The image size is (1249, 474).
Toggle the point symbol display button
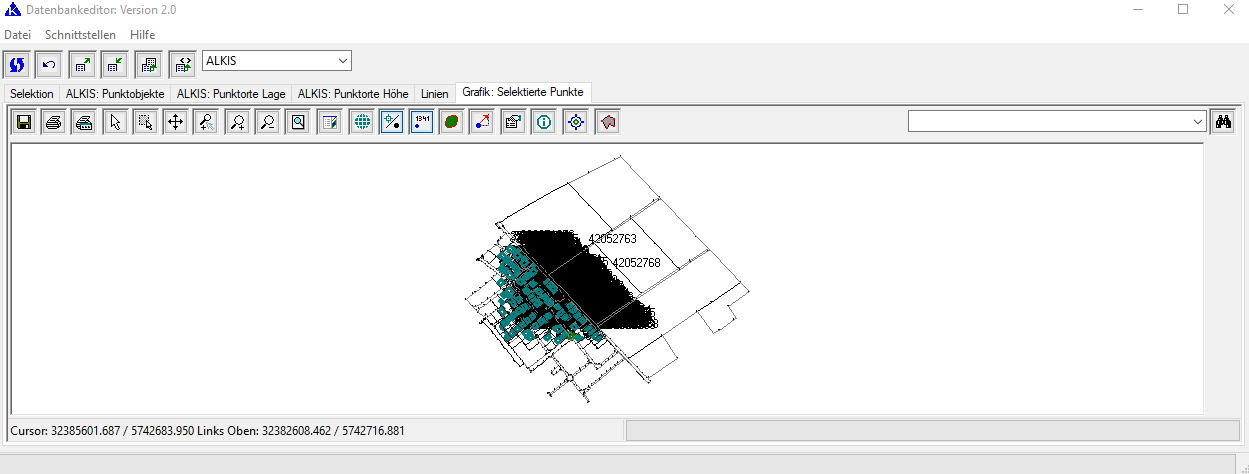(x=391, y=122)
